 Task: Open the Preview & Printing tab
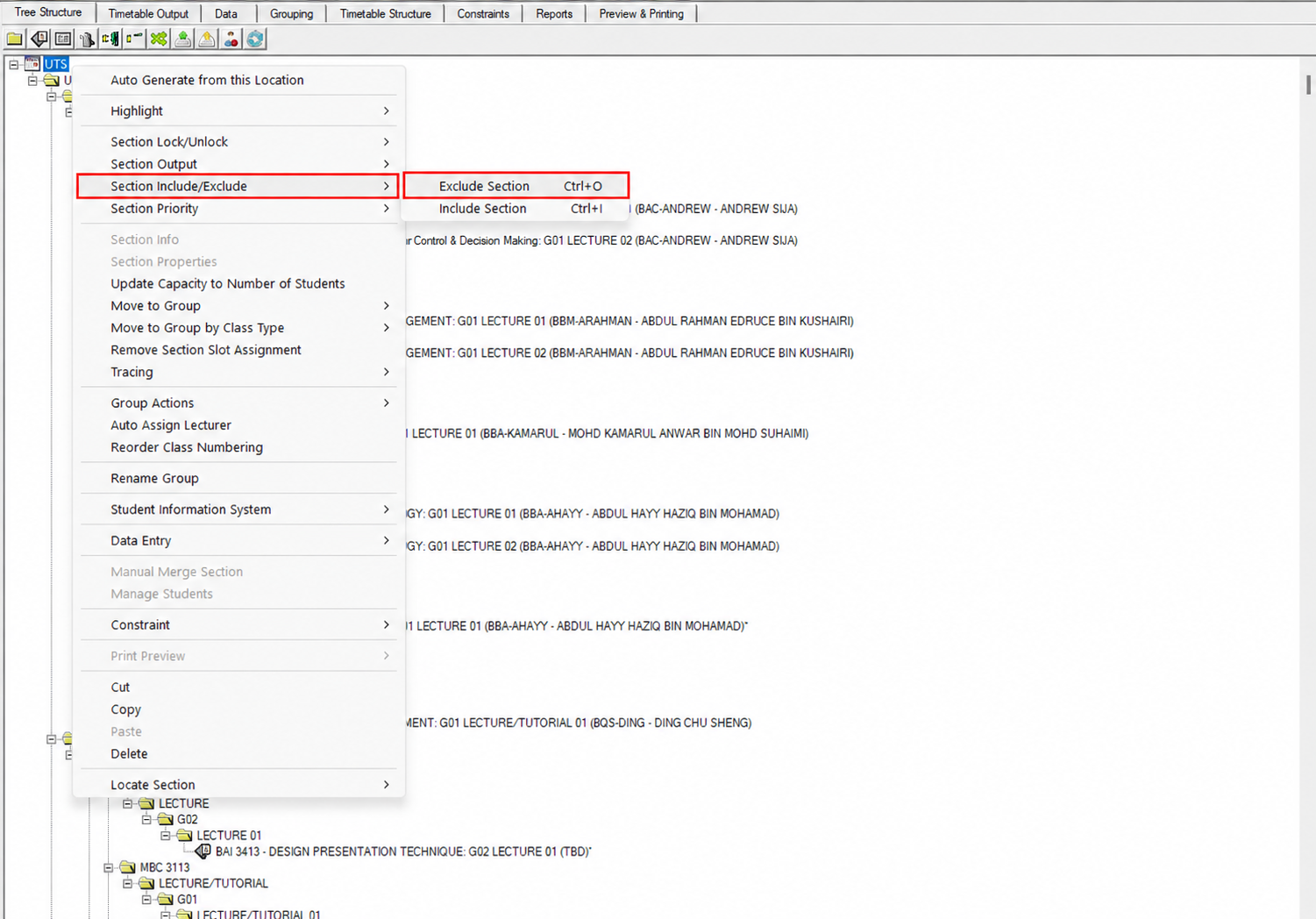641,14
